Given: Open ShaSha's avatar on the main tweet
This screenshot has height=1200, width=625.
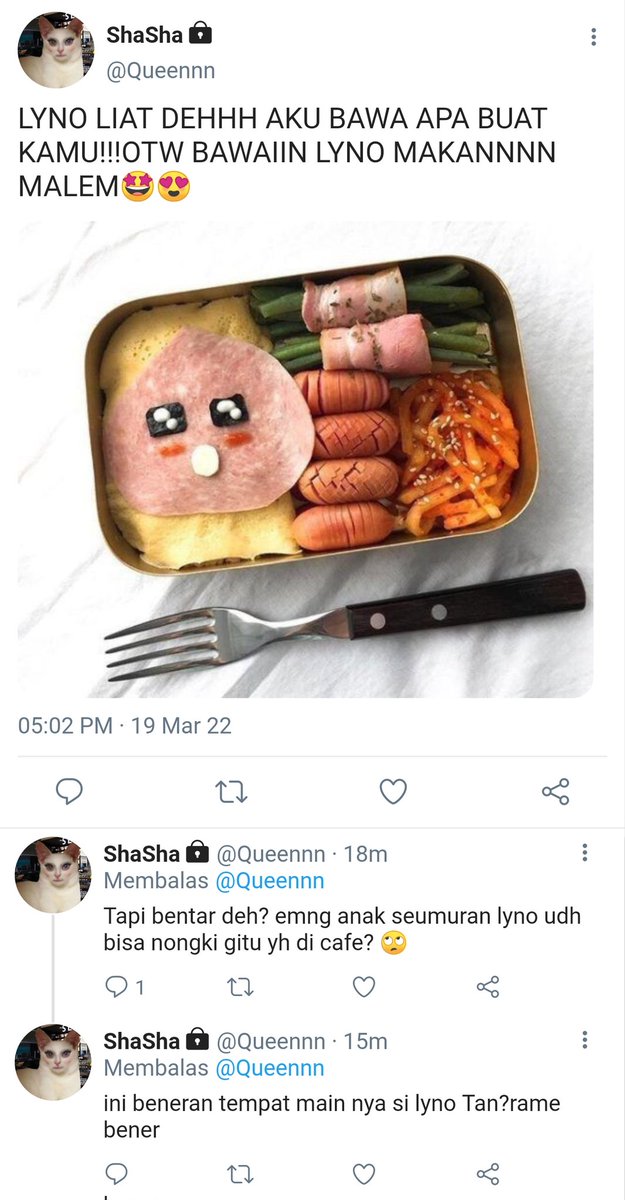Looking at the screenshot, I should [x=55, y=51].
